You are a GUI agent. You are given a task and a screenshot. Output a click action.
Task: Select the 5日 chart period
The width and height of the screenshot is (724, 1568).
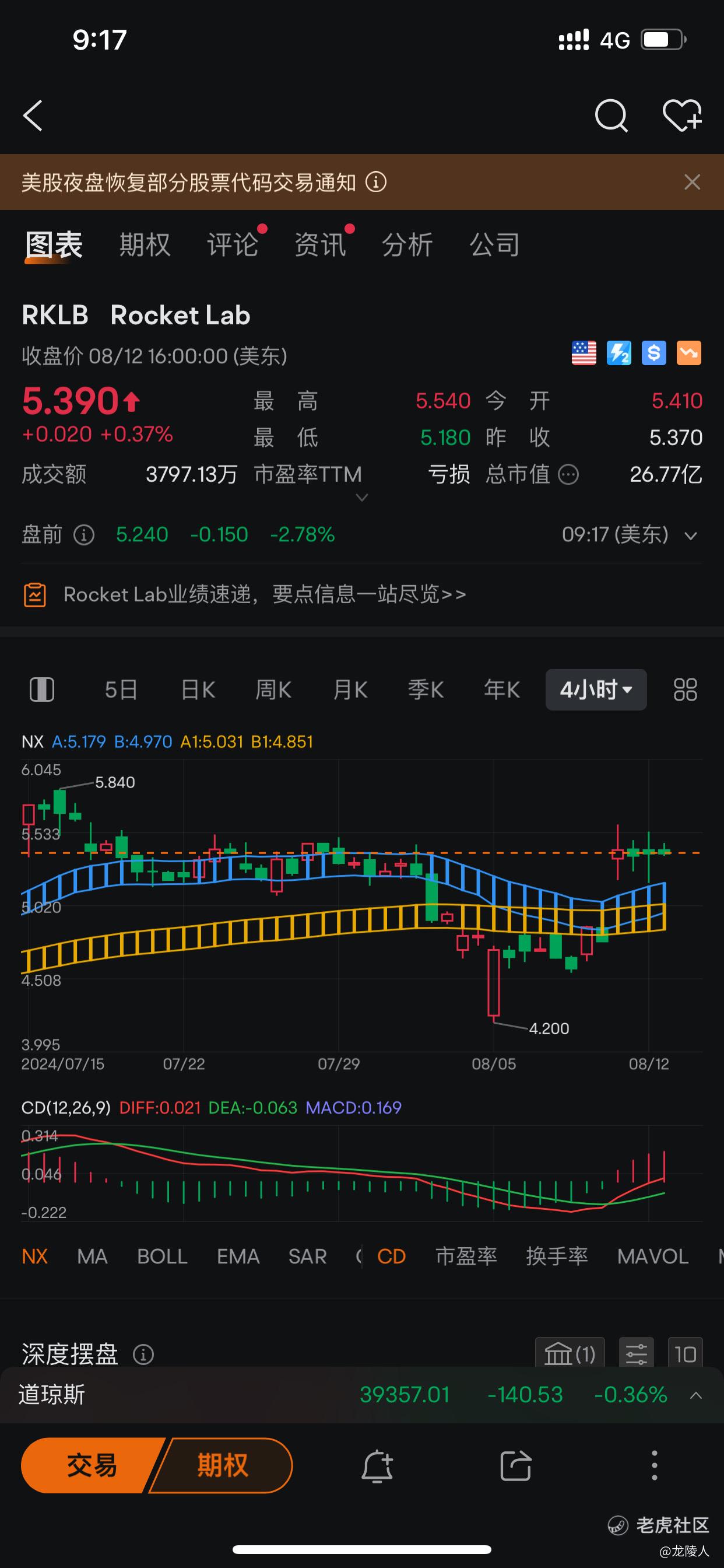tap(121, 689)
